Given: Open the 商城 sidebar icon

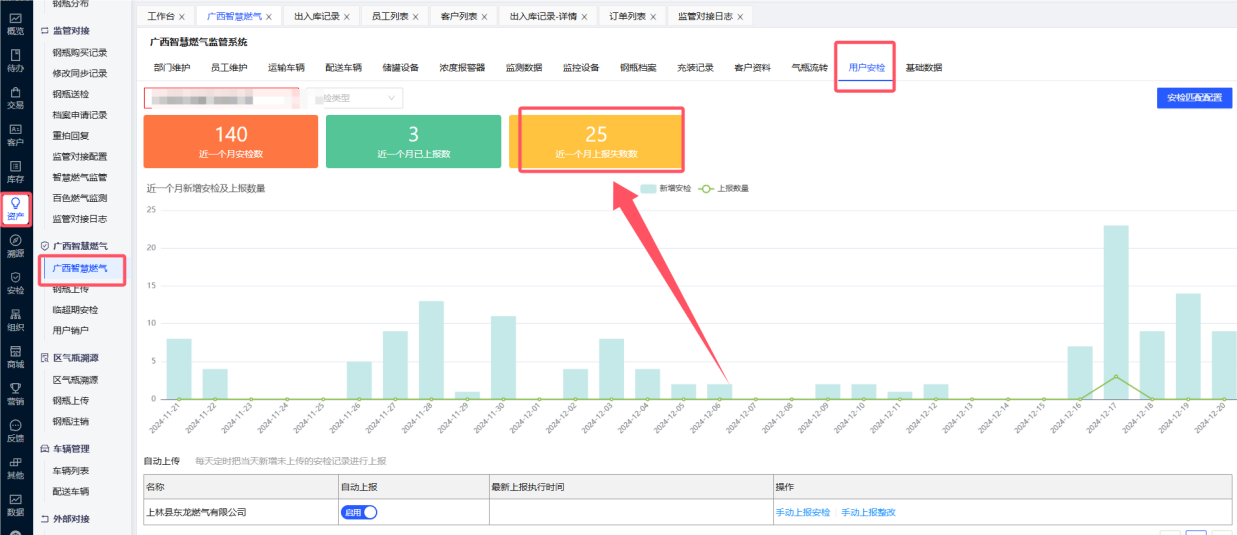Looking at the screenshot, I should (x=15, y=356).
